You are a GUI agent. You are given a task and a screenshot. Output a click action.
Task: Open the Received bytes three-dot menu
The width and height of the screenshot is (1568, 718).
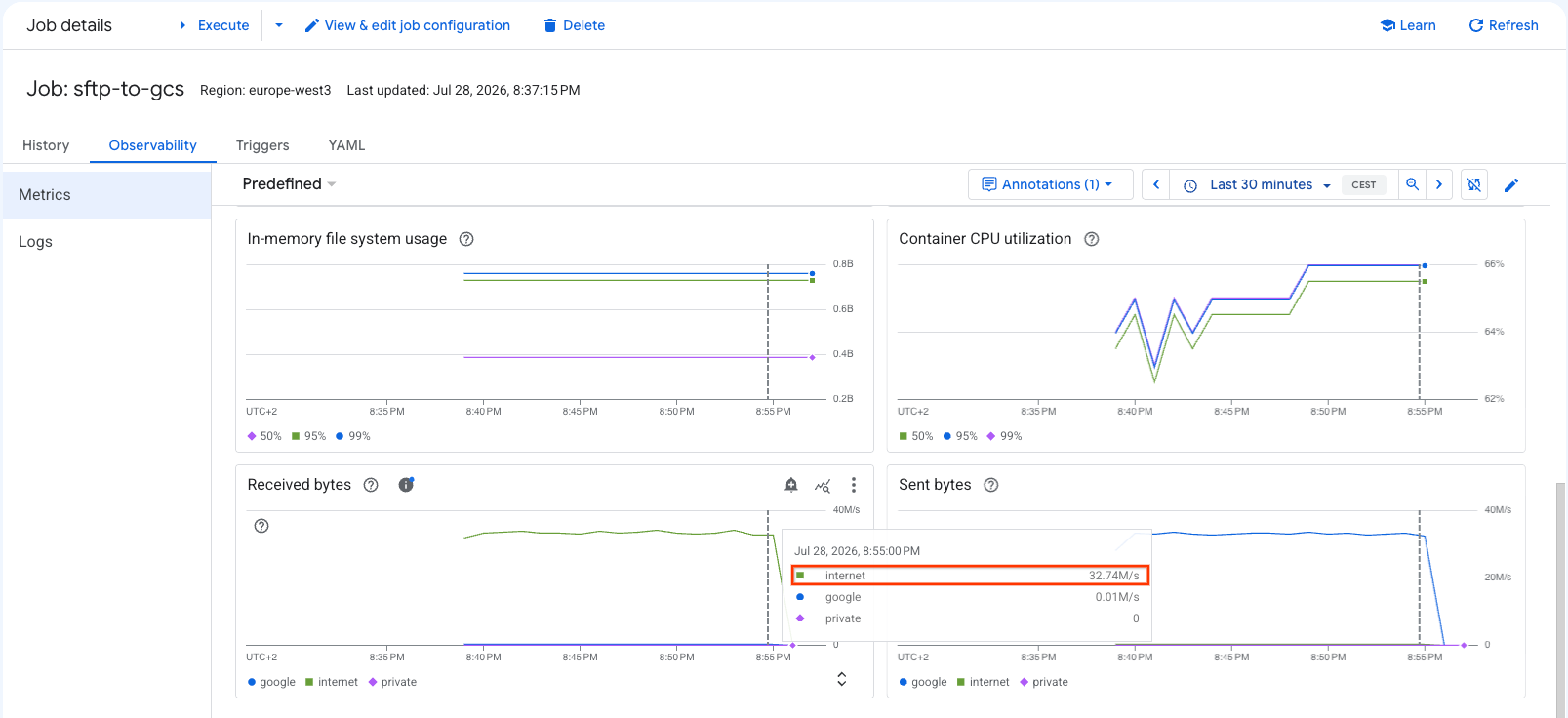pos(854,485)
